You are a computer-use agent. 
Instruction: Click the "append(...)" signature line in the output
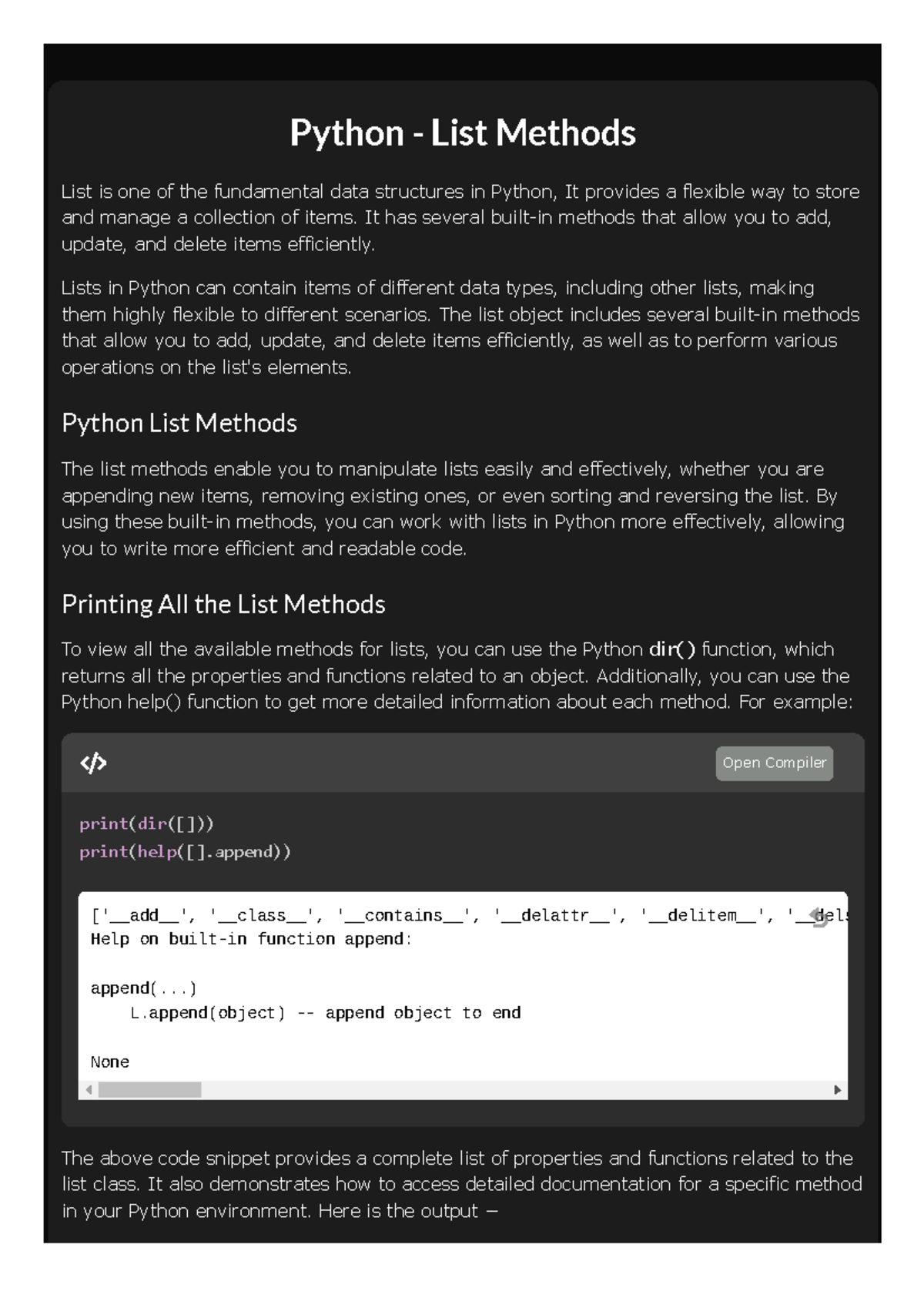click(143, 988)
